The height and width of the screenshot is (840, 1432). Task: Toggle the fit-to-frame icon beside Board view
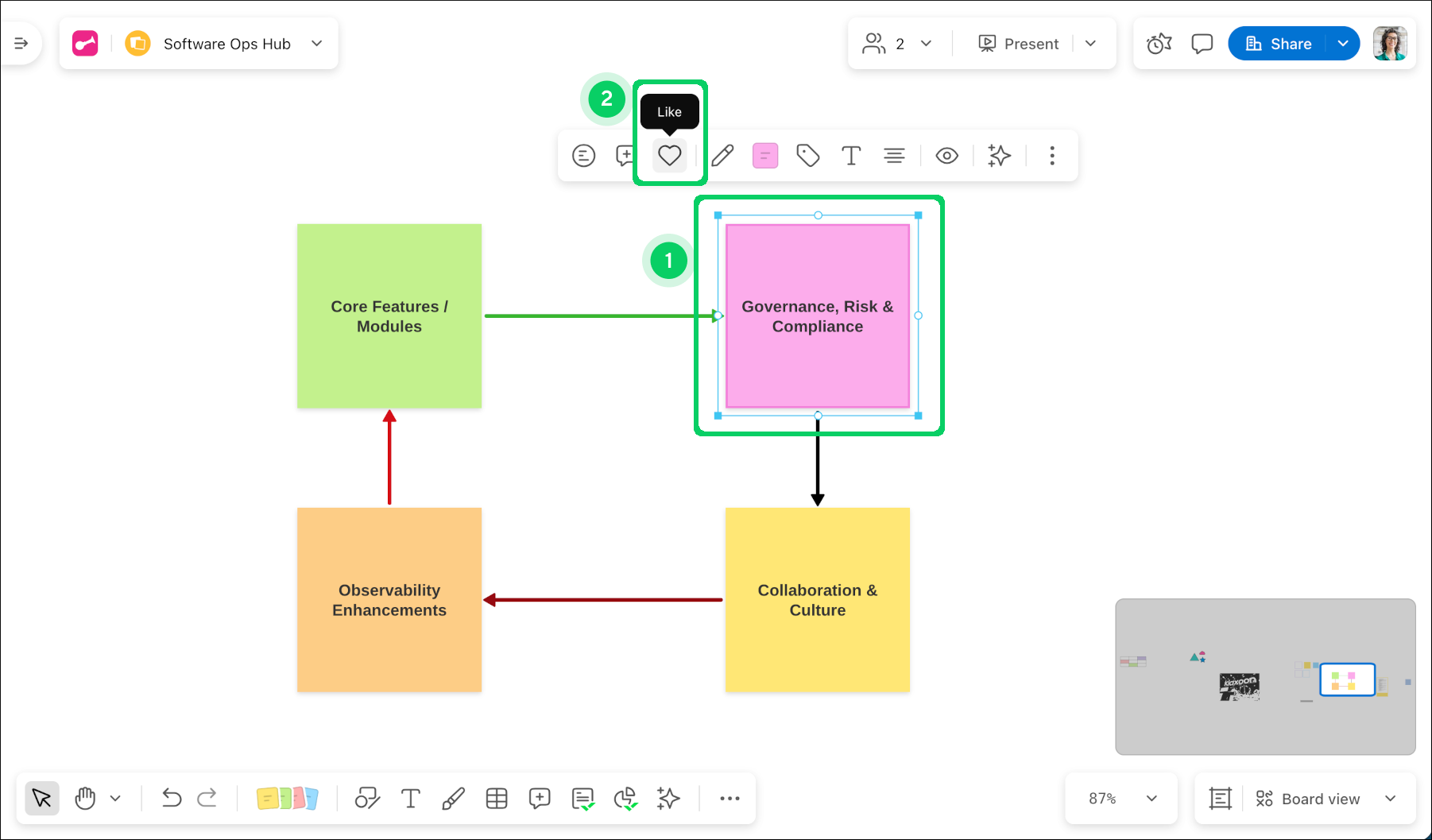point(1220,799)
